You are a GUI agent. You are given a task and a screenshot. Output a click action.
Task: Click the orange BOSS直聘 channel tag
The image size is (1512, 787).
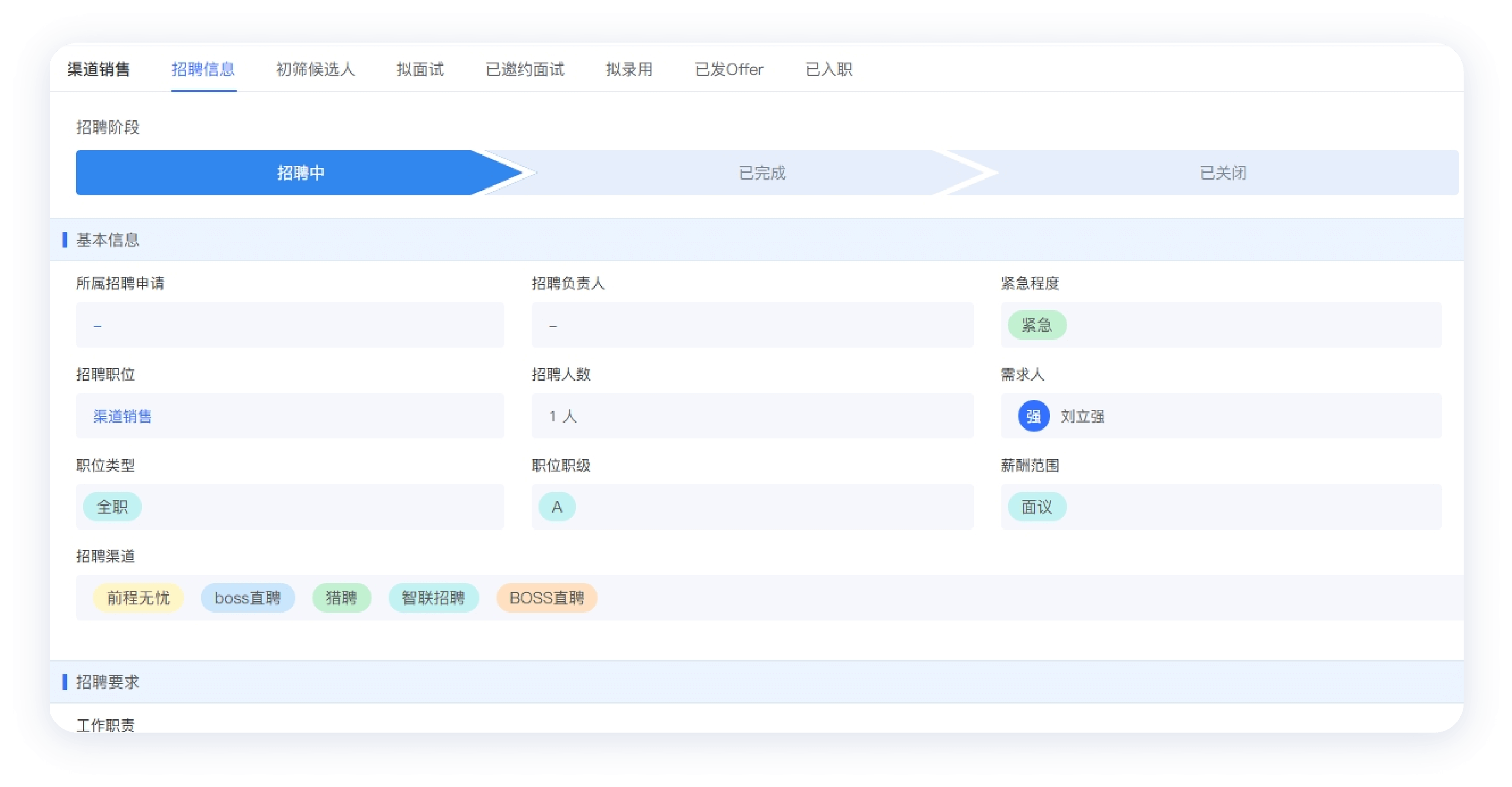(547, 598)
